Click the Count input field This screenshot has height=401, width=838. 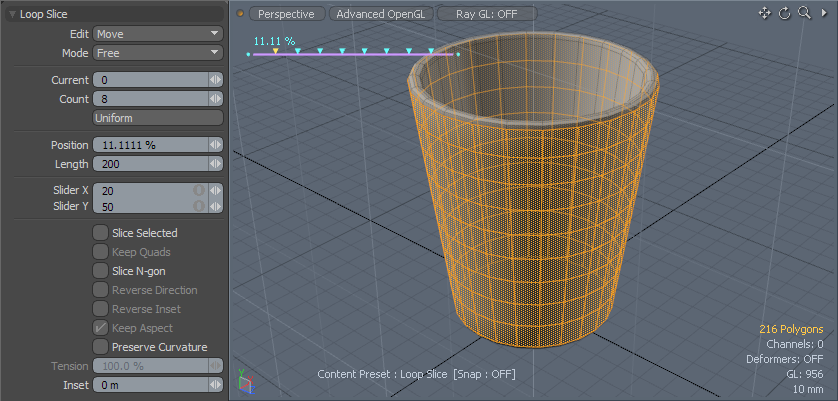[150, 99]
